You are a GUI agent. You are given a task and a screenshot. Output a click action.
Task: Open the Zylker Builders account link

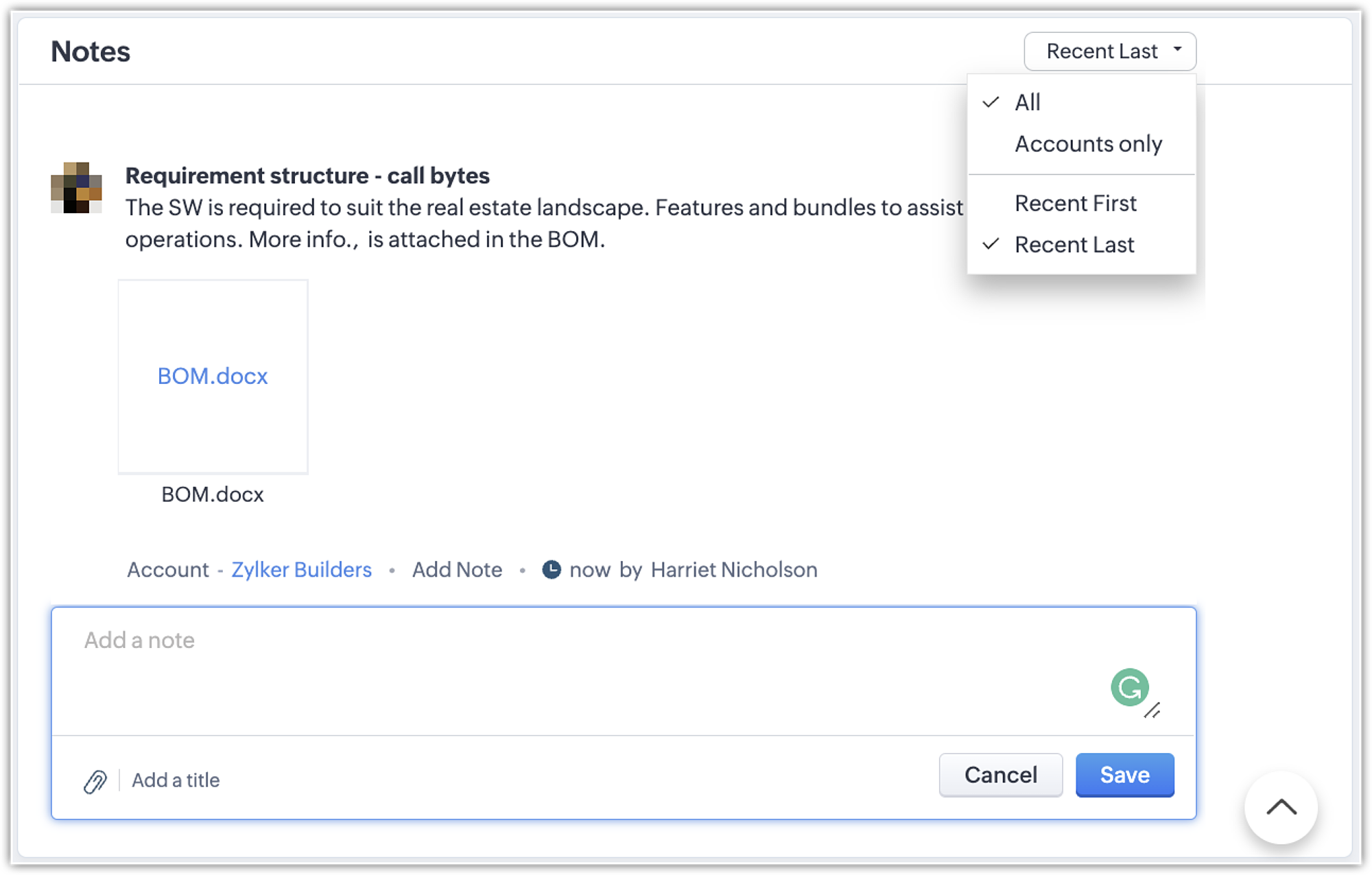coord(301,570)
